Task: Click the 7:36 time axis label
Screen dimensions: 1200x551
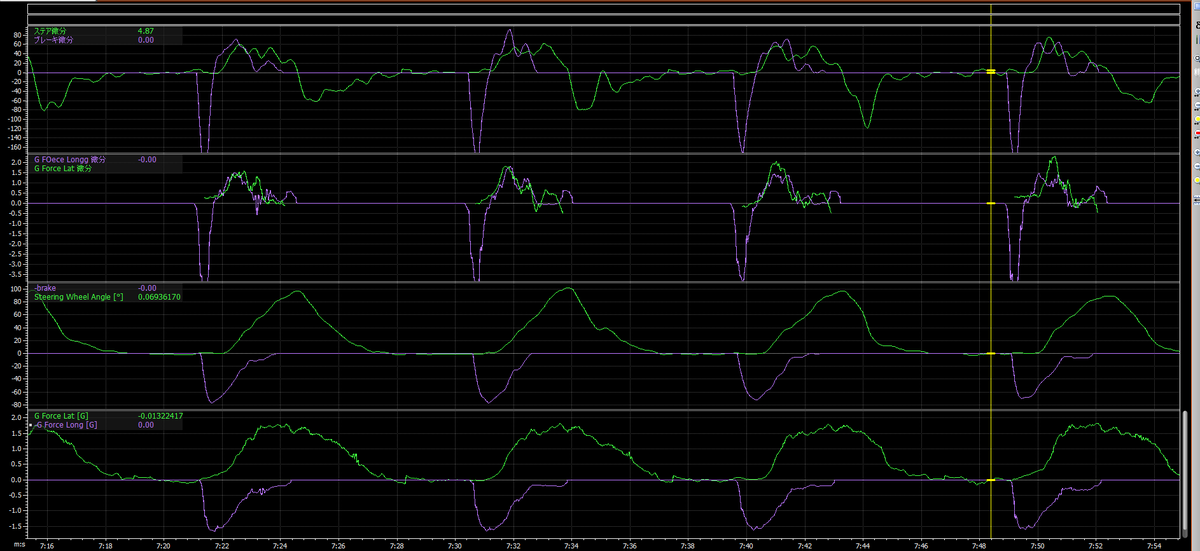Action: point(630,546)
